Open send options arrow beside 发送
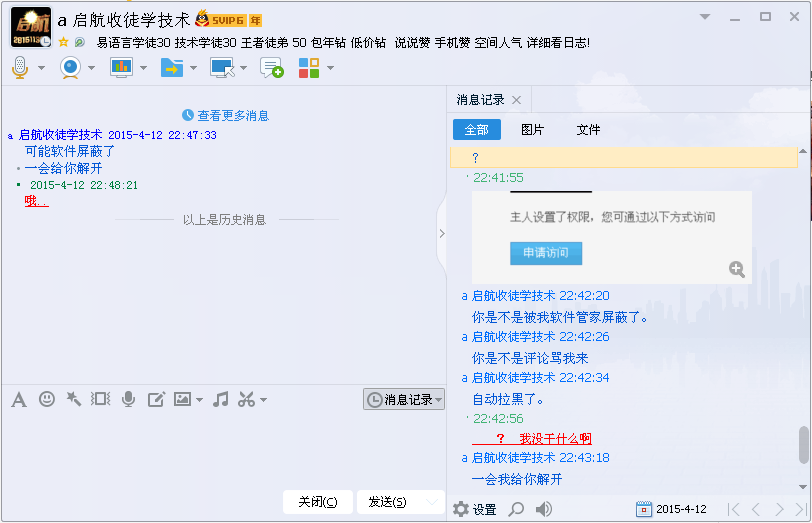This screenshot has width=812, height=523. [432, 502]
